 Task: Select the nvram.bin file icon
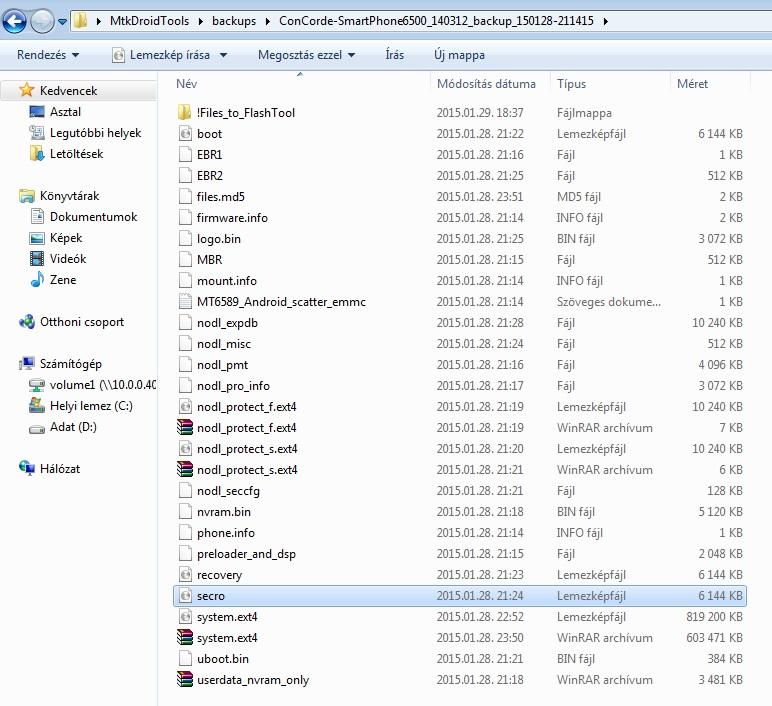point(185,512)
